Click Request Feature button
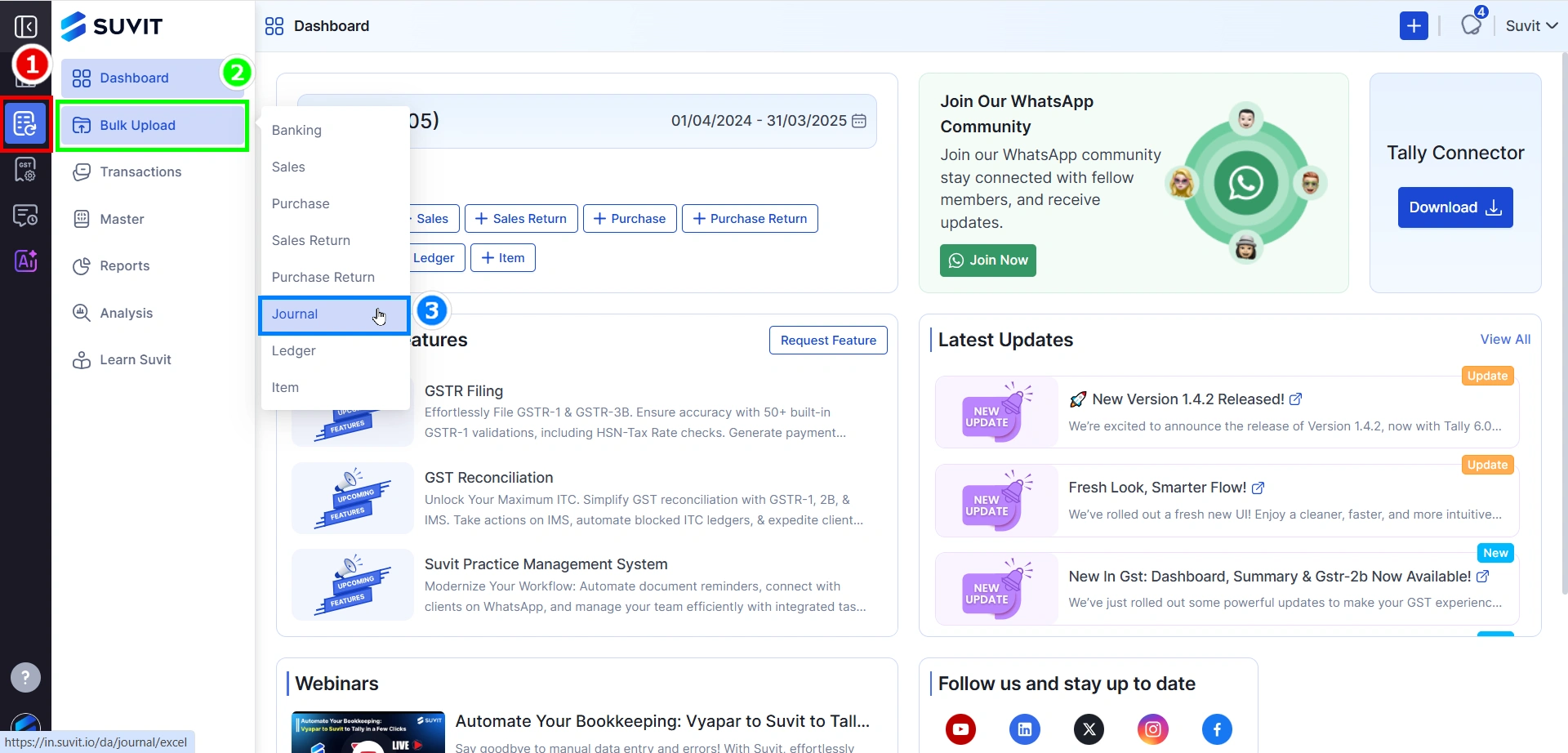The image size is (1568, 753). tap(828, 341)
